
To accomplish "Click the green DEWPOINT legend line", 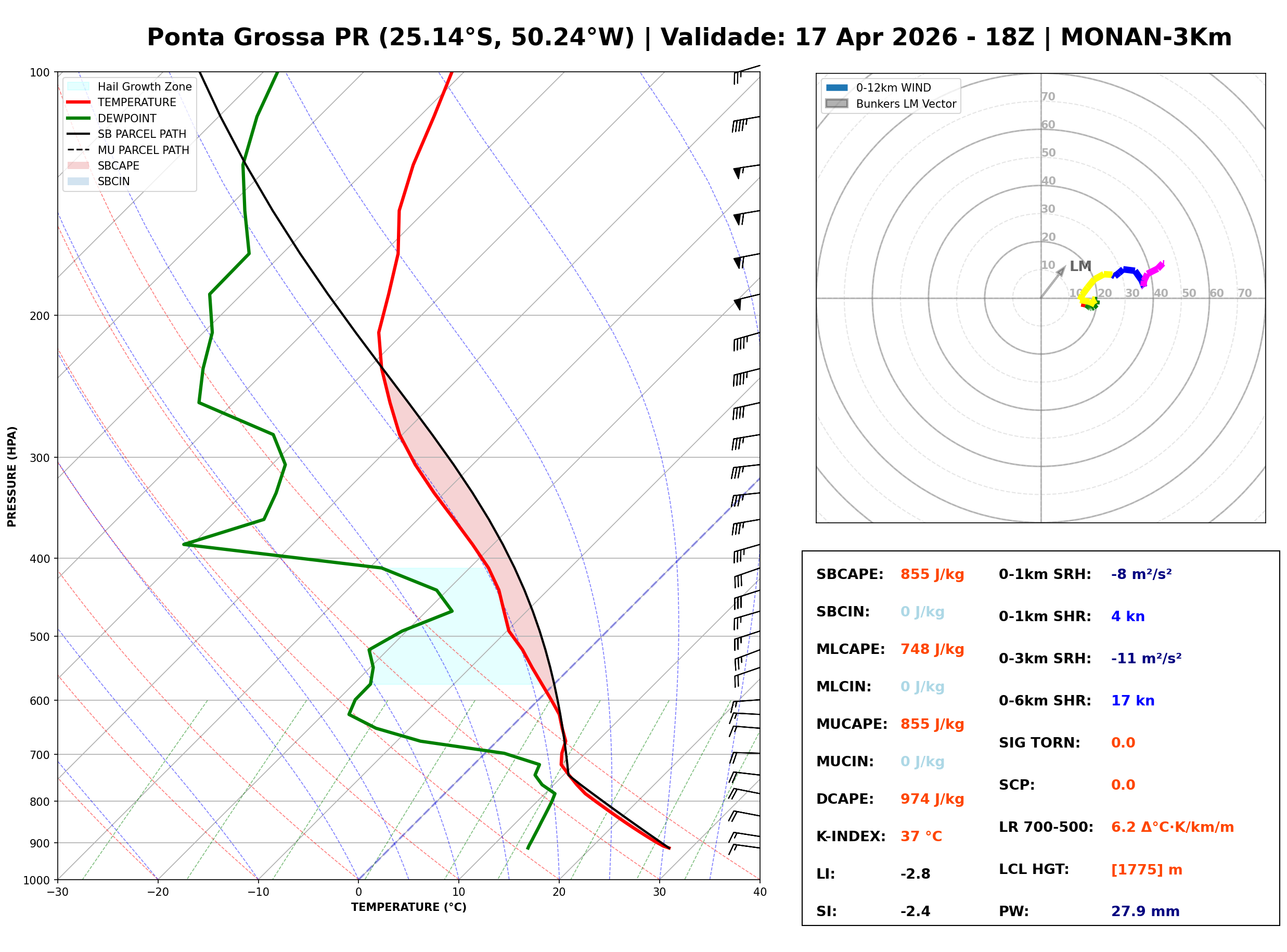I will coord(79,118).
